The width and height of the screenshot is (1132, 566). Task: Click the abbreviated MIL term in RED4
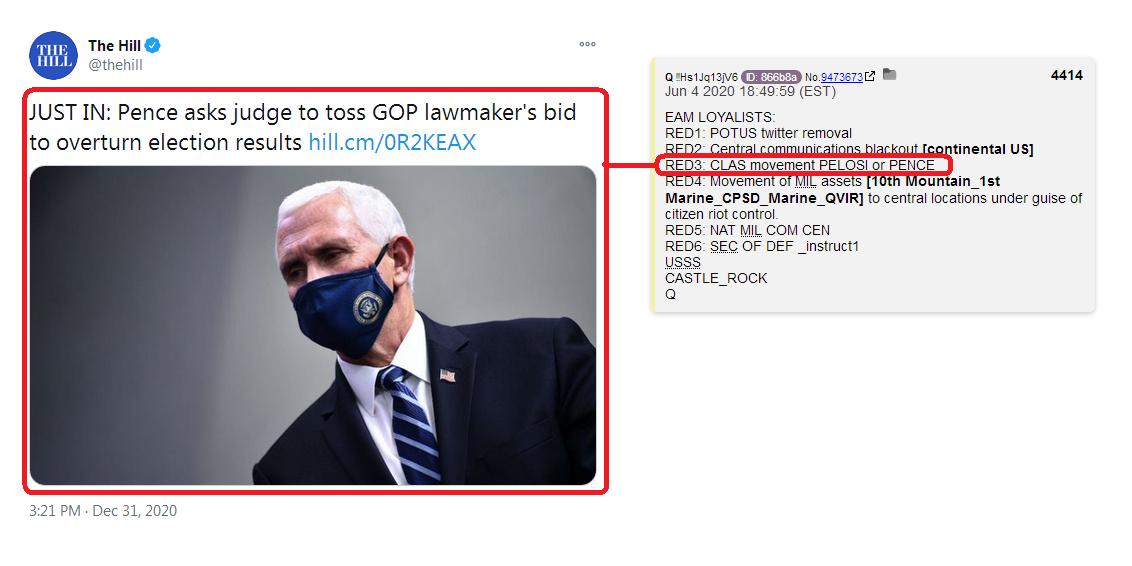coord(806,182)
